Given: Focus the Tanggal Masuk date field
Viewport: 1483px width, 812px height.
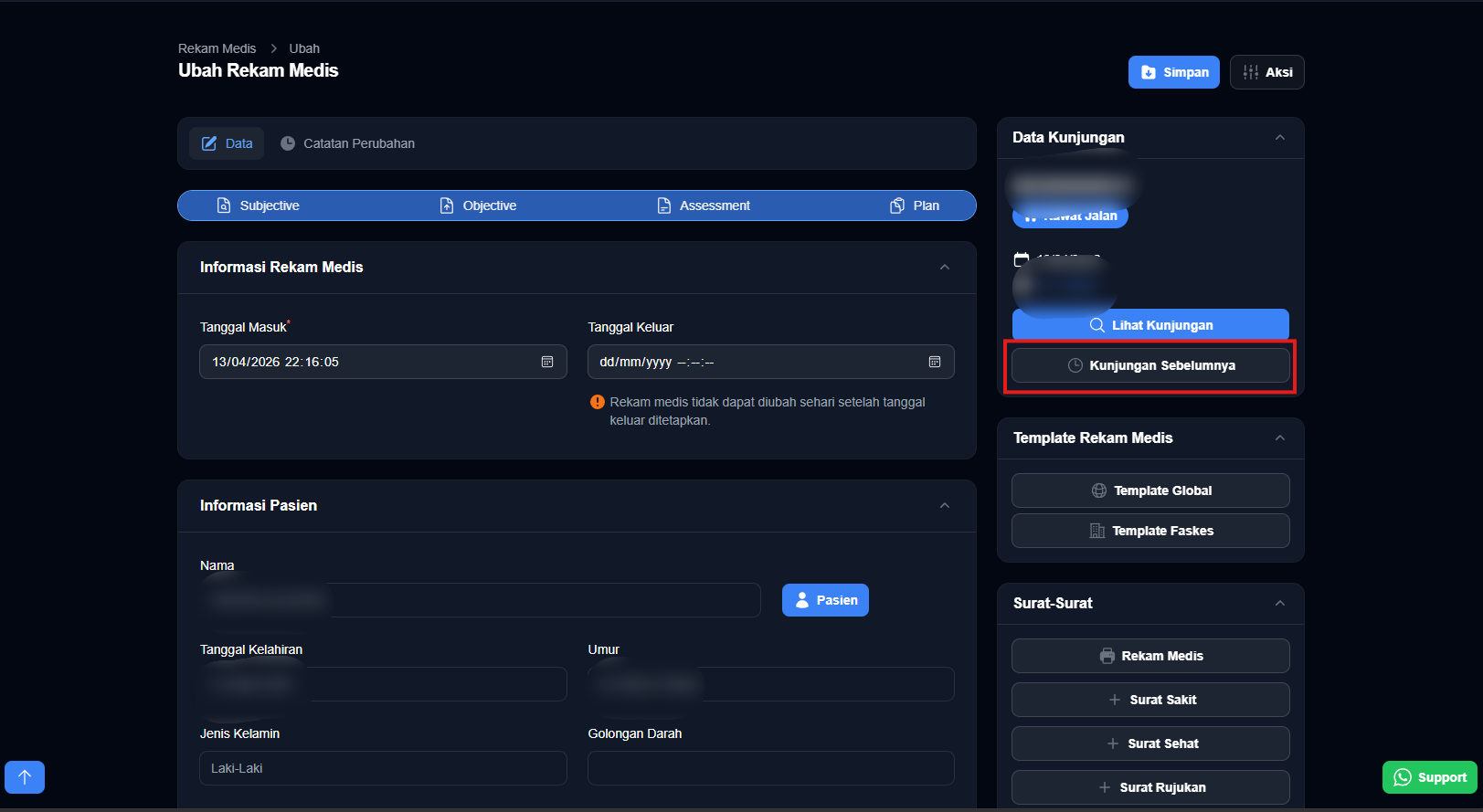Looking at the screenshot, I should pyautogui.click(x=383, y=362).
